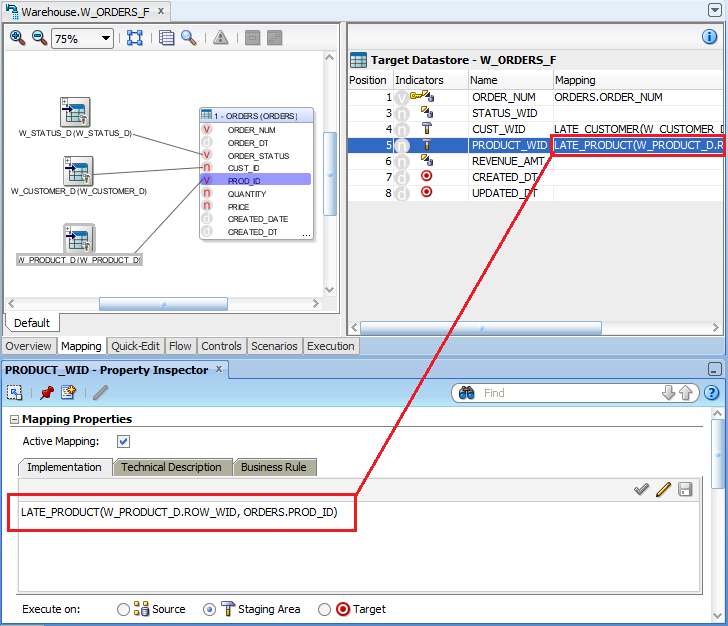Click the find next up arrow
The height and width of the screenshot is (626, 728).
click(x=686, y=393)
